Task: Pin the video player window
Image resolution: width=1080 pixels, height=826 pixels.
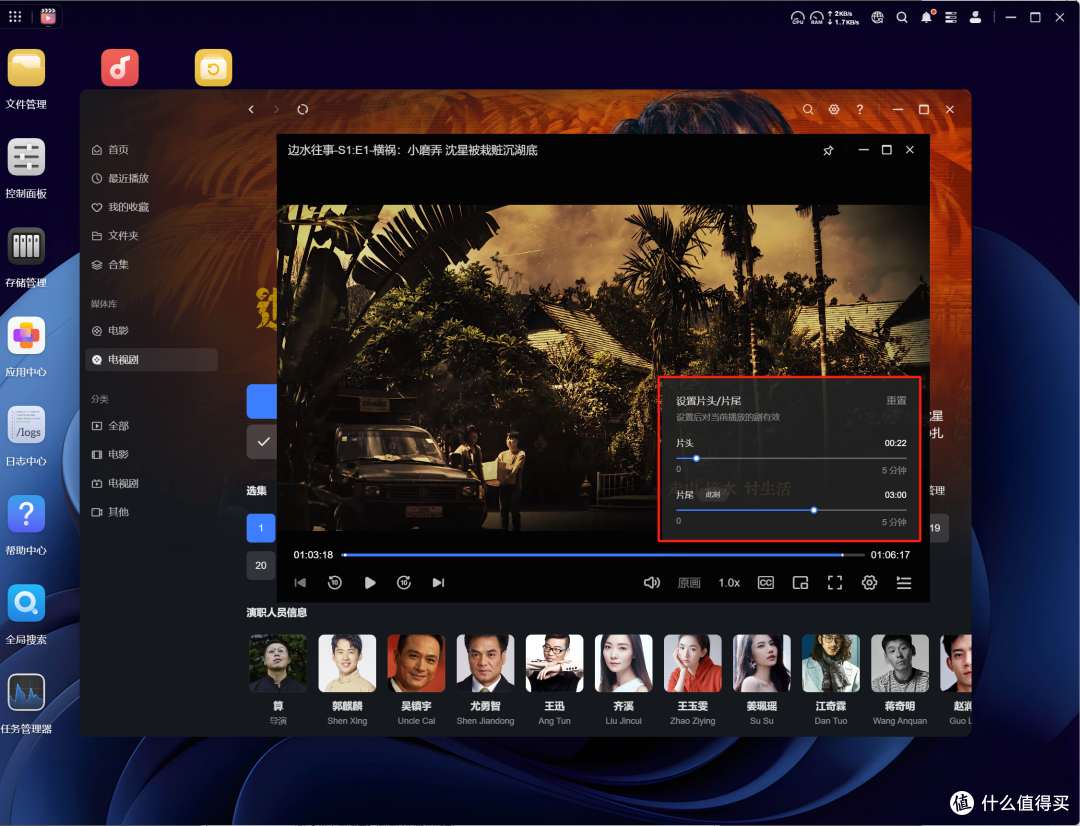Action: point(829,150)
